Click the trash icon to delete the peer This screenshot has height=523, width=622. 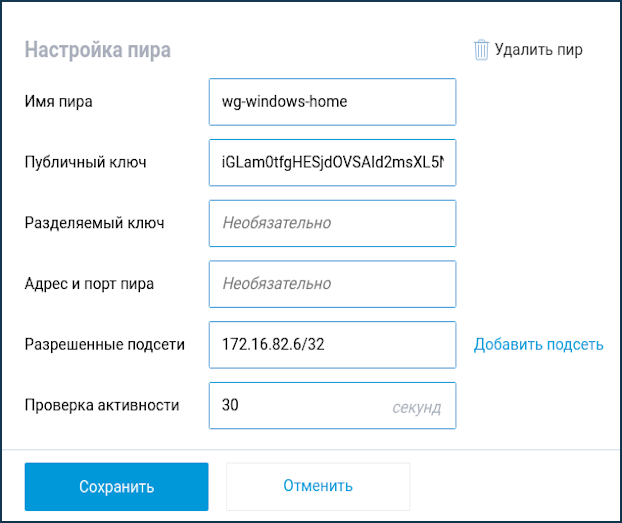(x=481, y=50)
